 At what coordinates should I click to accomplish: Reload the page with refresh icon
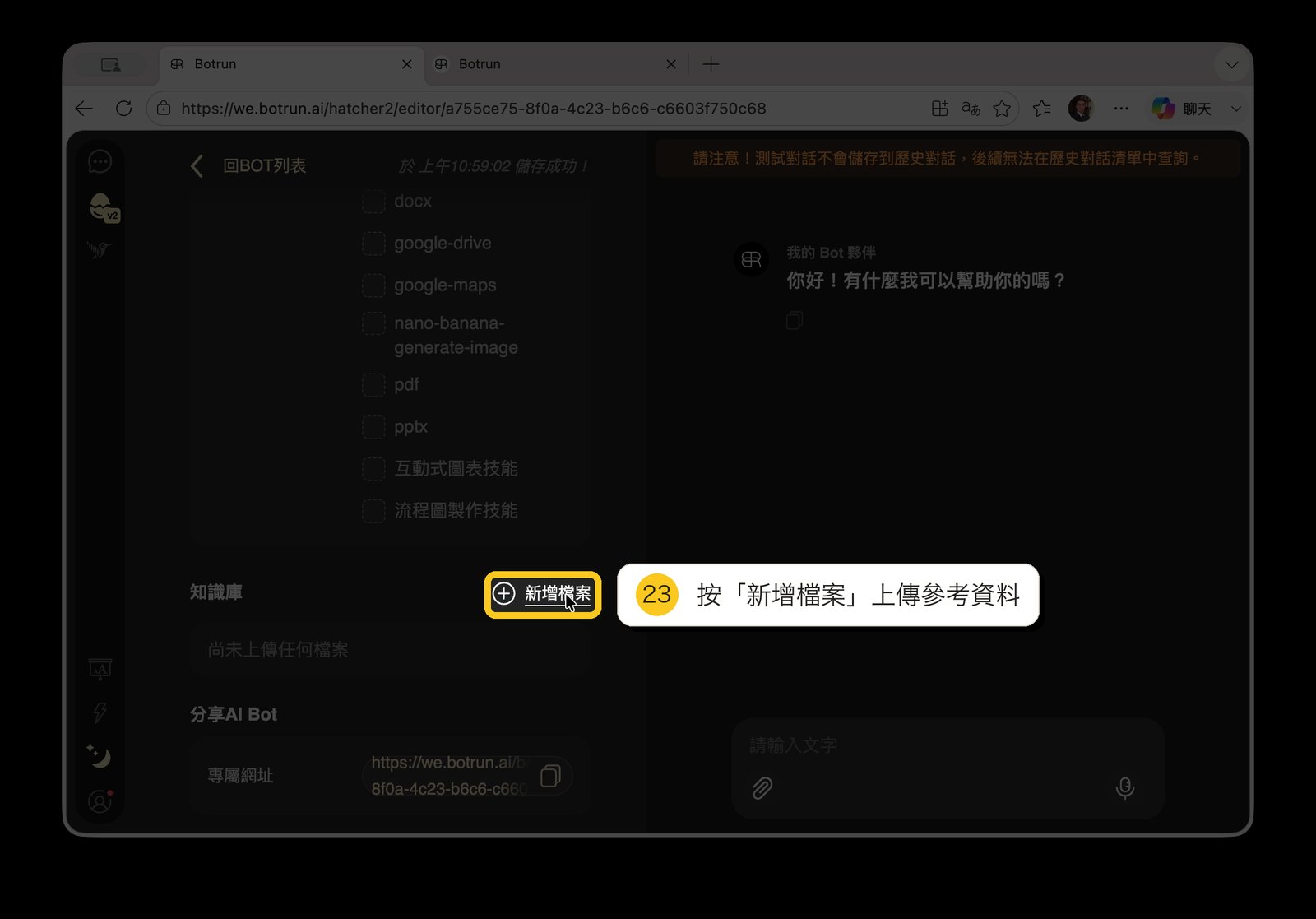124,109
